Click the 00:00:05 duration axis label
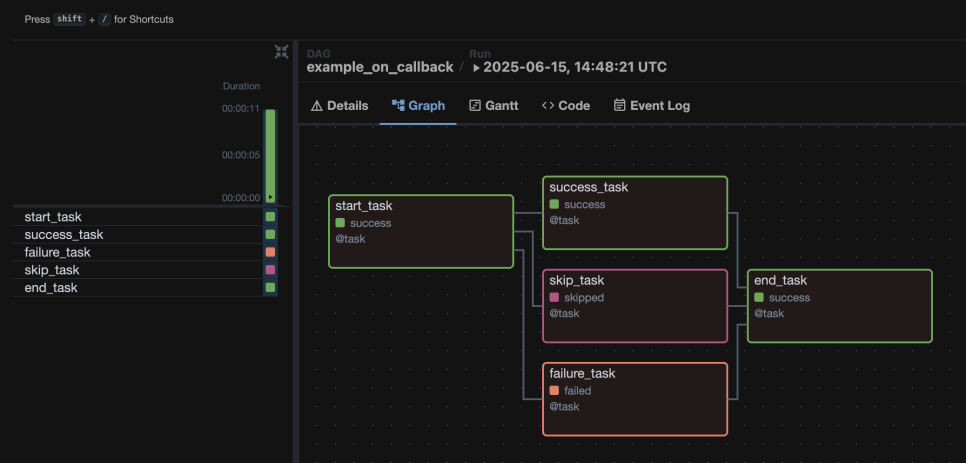The height and width of the screenshot is (463, 966). click(241, 155)
